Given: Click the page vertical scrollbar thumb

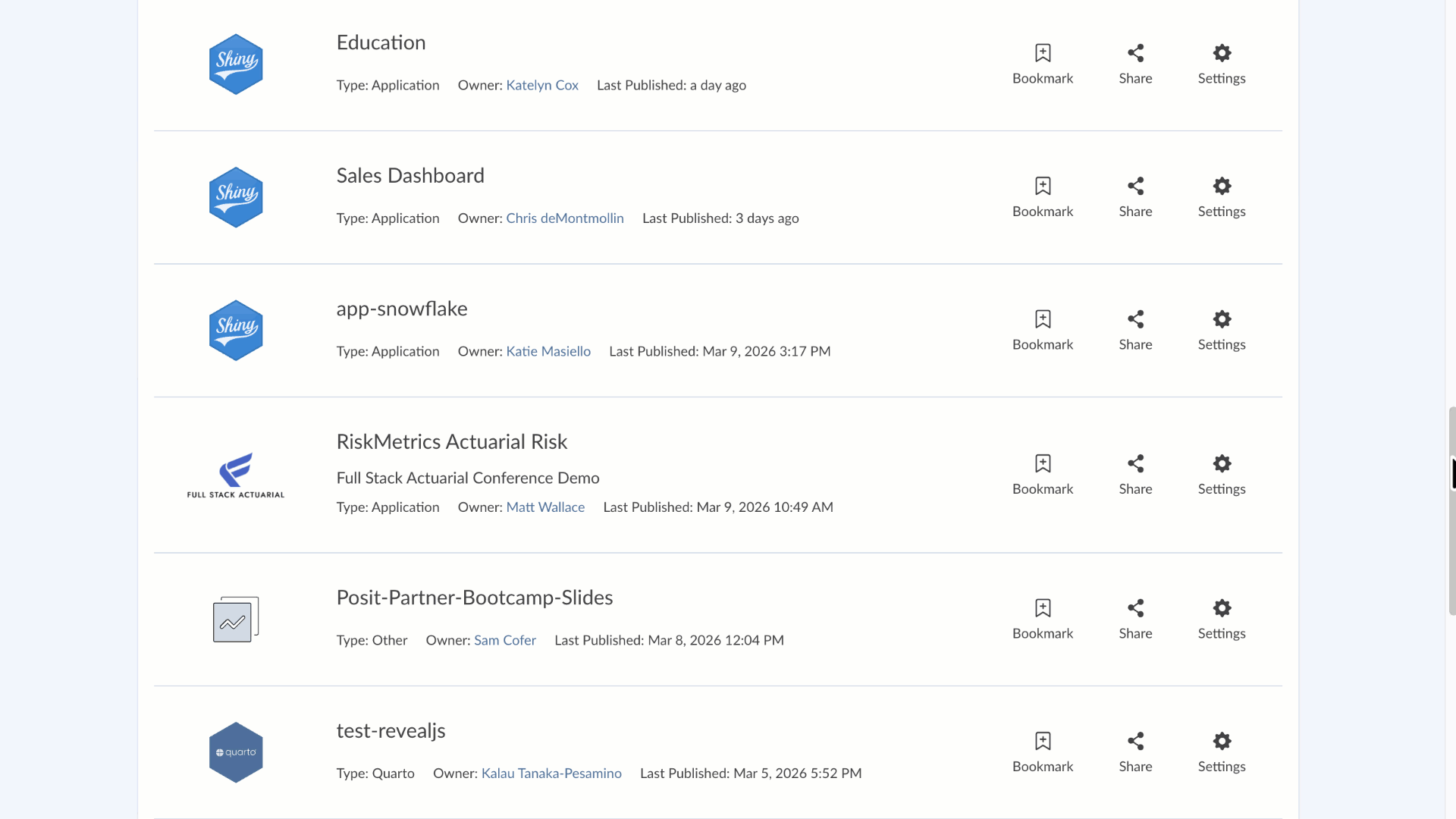Looking at the screenshot, I should (1451, 510).
